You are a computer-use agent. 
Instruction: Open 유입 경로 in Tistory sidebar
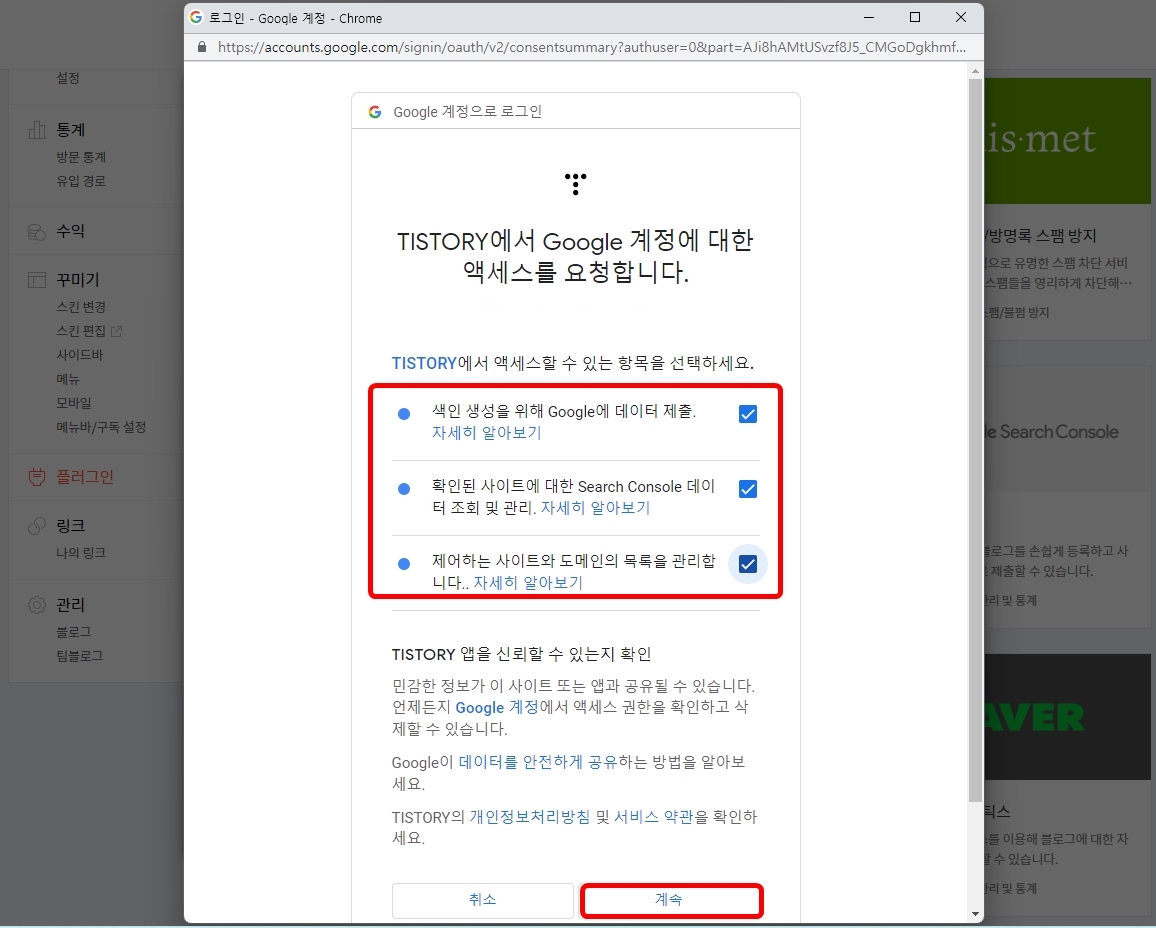pyautogui.click(x=81, y=181)
